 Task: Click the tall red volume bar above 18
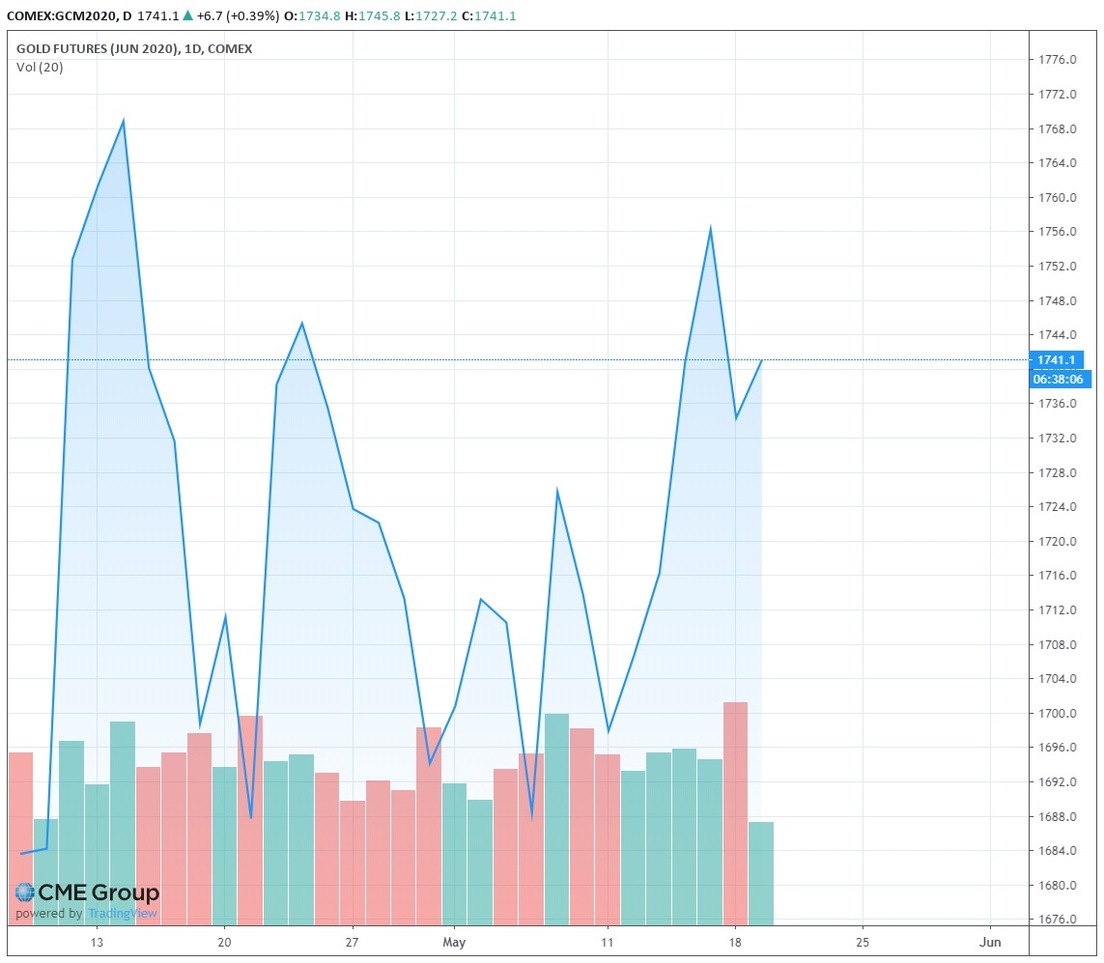point(735,812)
